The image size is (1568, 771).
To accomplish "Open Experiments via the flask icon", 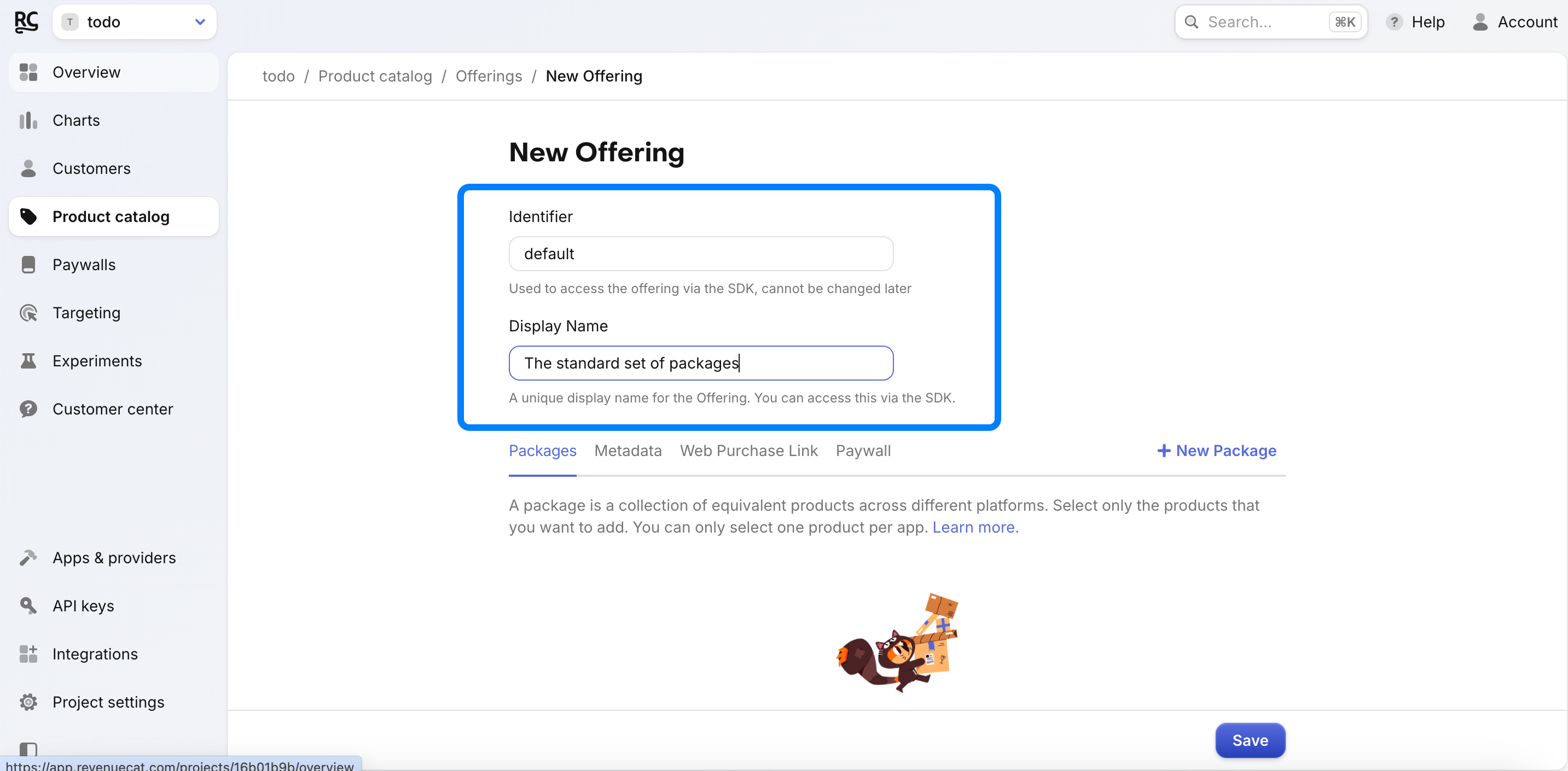I will pos(28,361).
